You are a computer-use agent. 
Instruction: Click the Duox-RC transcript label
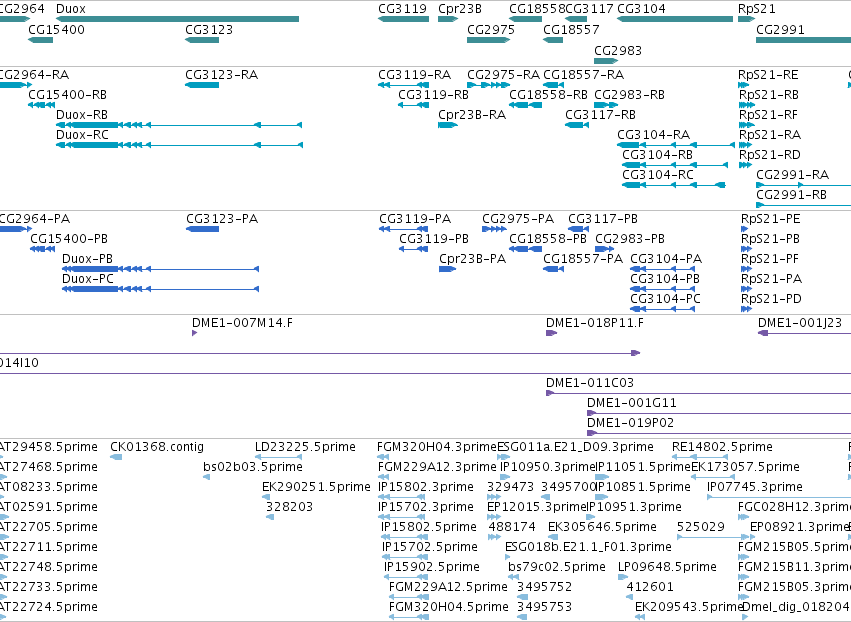(82, 135)
